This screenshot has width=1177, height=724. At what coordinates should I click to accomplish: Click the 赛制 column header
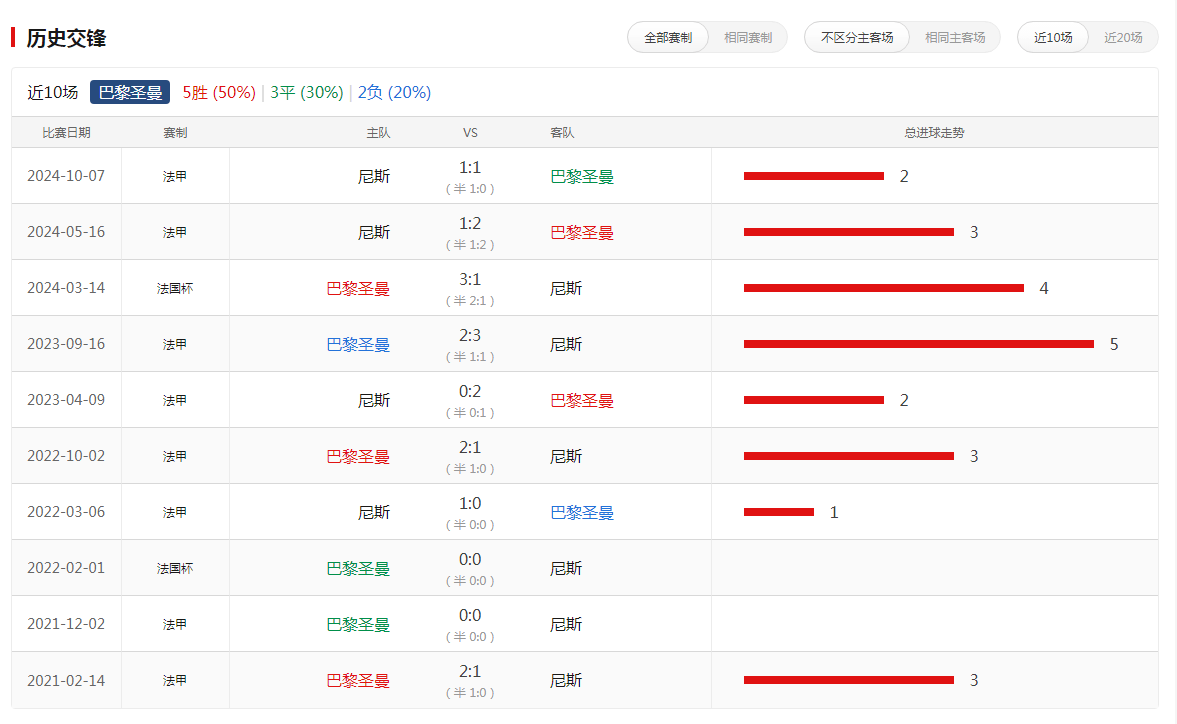pos(175,133)
